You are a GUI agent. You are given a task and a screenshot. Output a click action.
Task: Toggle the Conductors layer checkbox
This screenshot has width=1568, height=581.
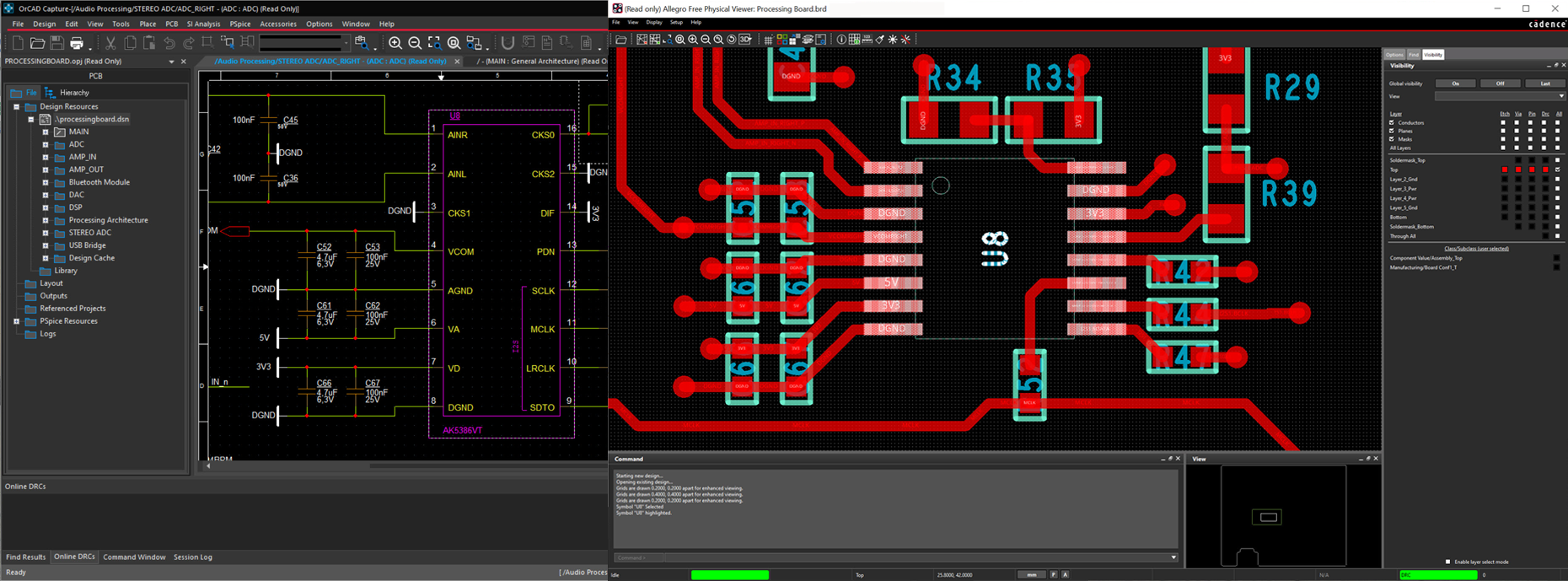point(1392,123)
